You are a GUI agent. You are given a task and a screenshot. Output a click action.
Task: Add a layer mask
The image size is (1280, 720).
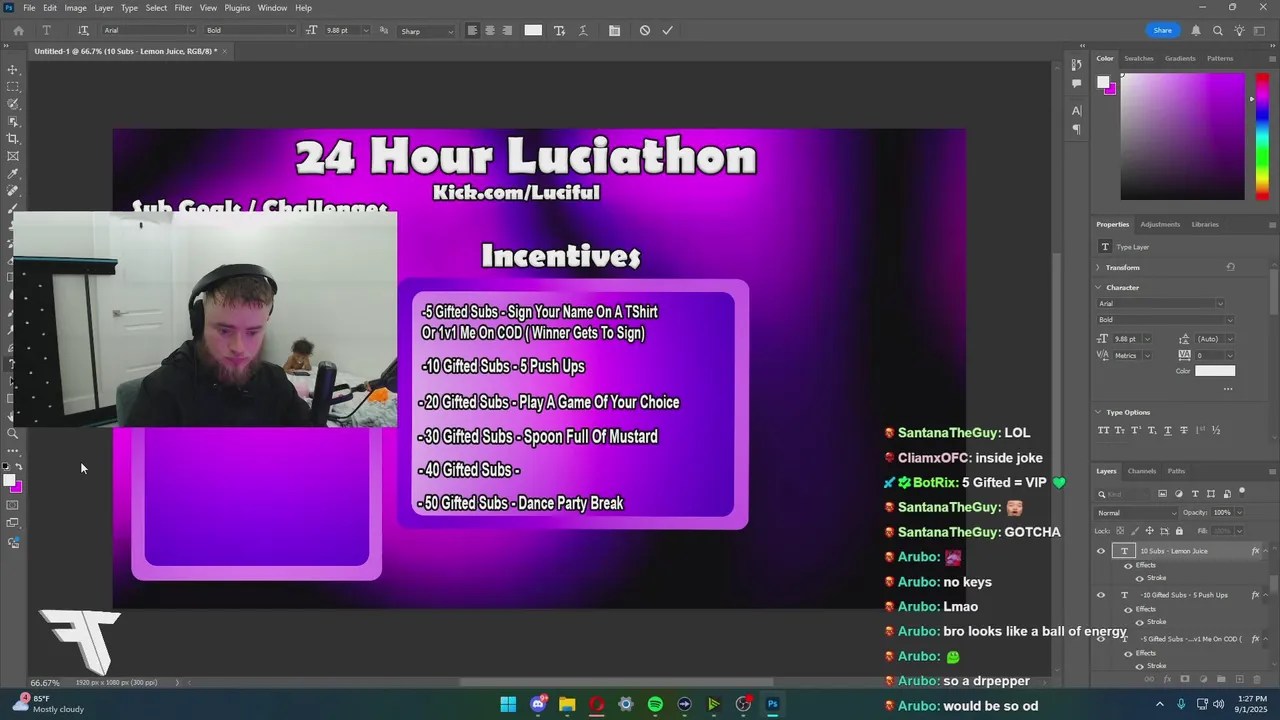pos(1186,679)
